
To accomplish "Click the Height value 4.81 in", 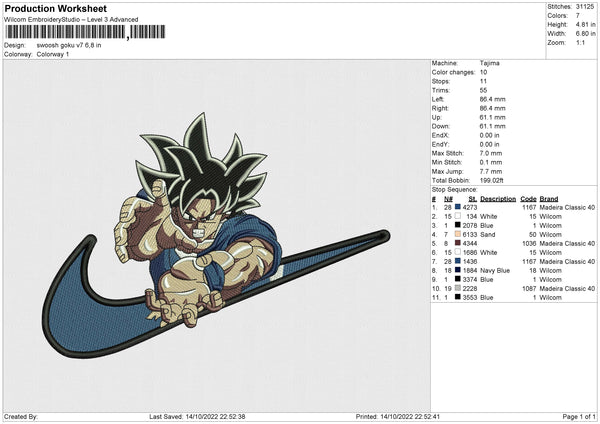I will (585, 24).
